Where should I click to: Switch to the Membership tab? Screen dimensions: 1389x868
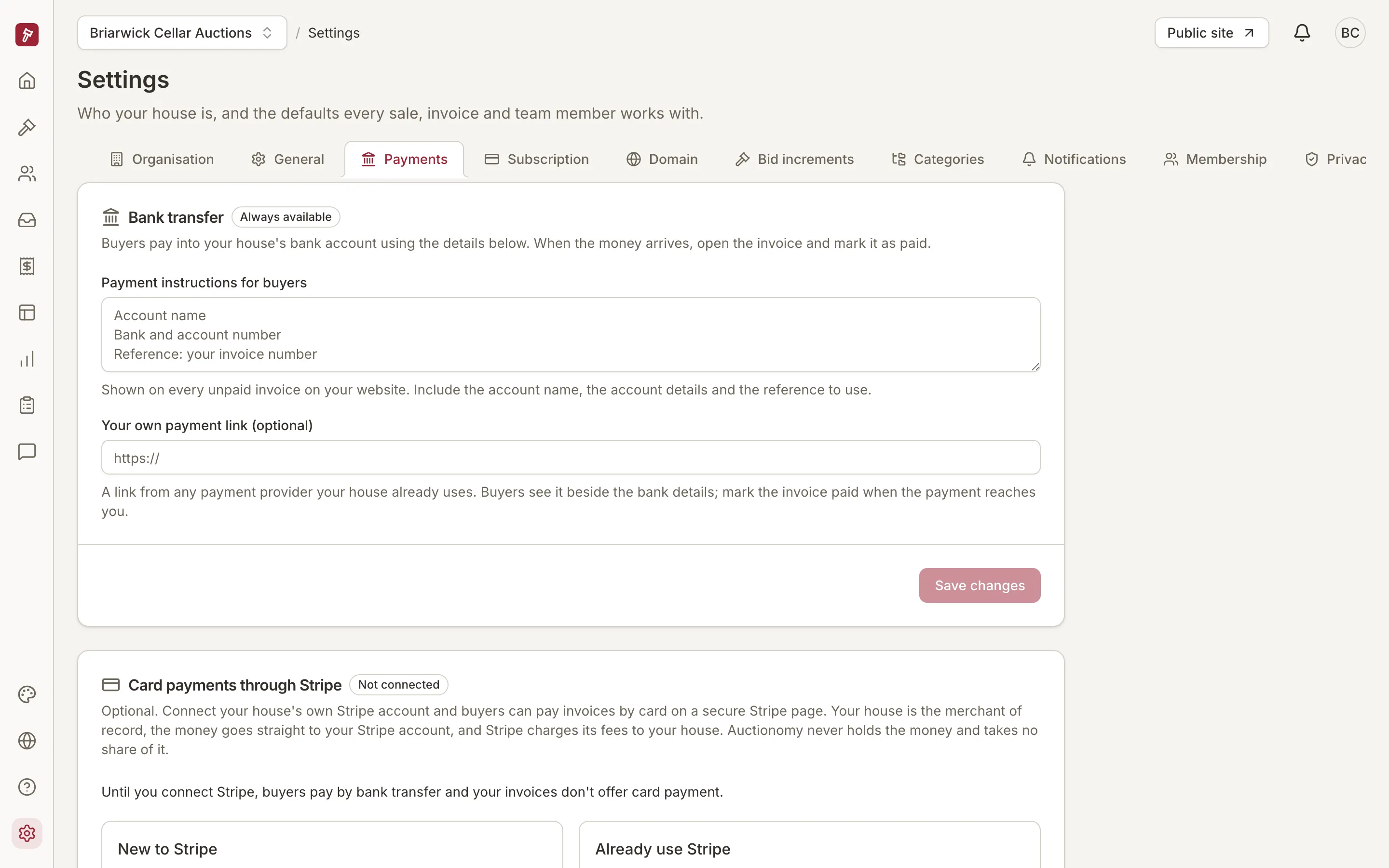(1215, 159)
